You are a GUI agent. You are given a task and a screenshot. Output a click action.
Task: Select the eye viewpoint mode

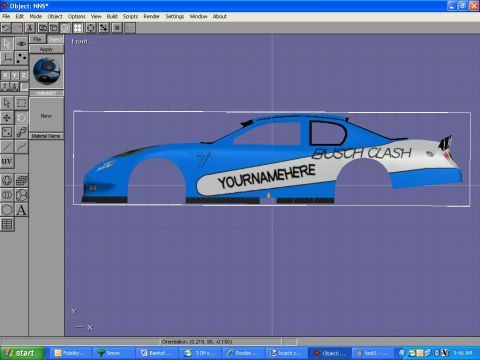(21, 44)
